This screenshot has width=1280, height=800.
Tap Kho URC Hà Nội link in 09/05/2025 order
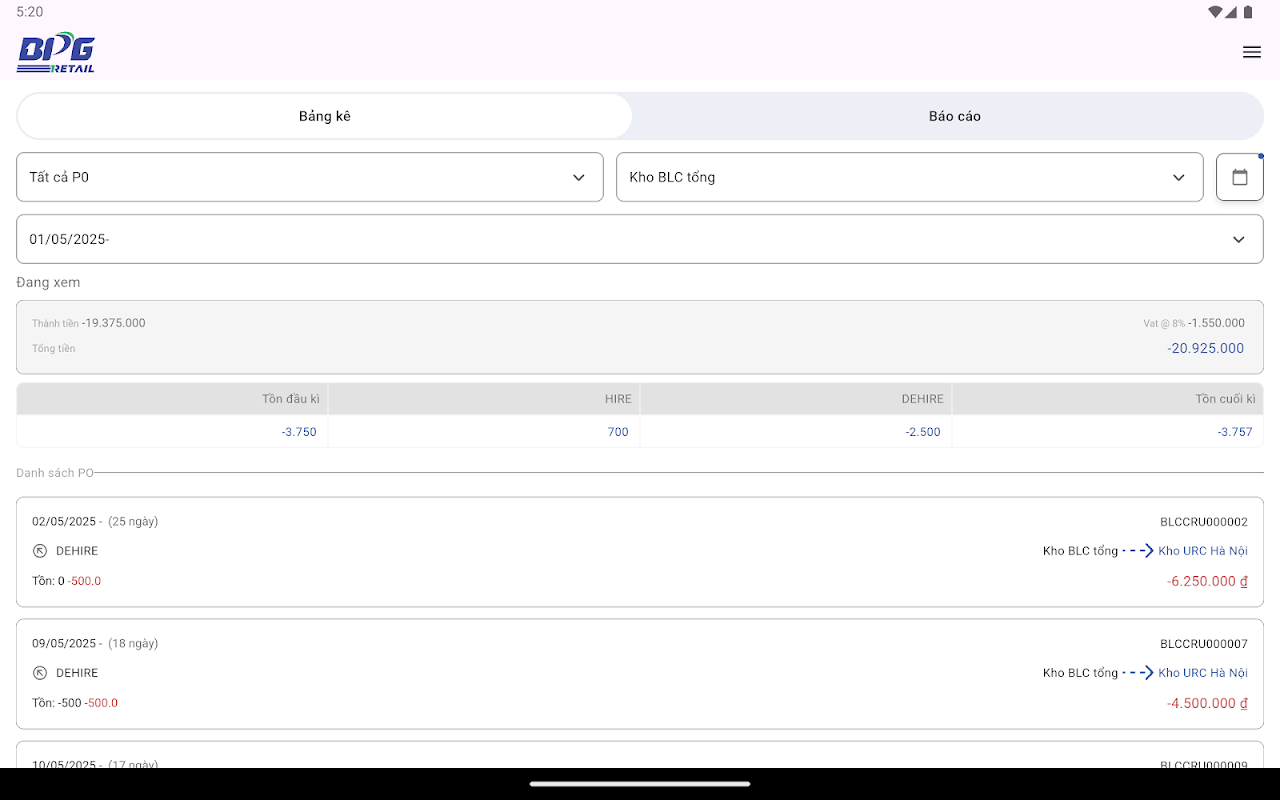tap(1203, 673)
